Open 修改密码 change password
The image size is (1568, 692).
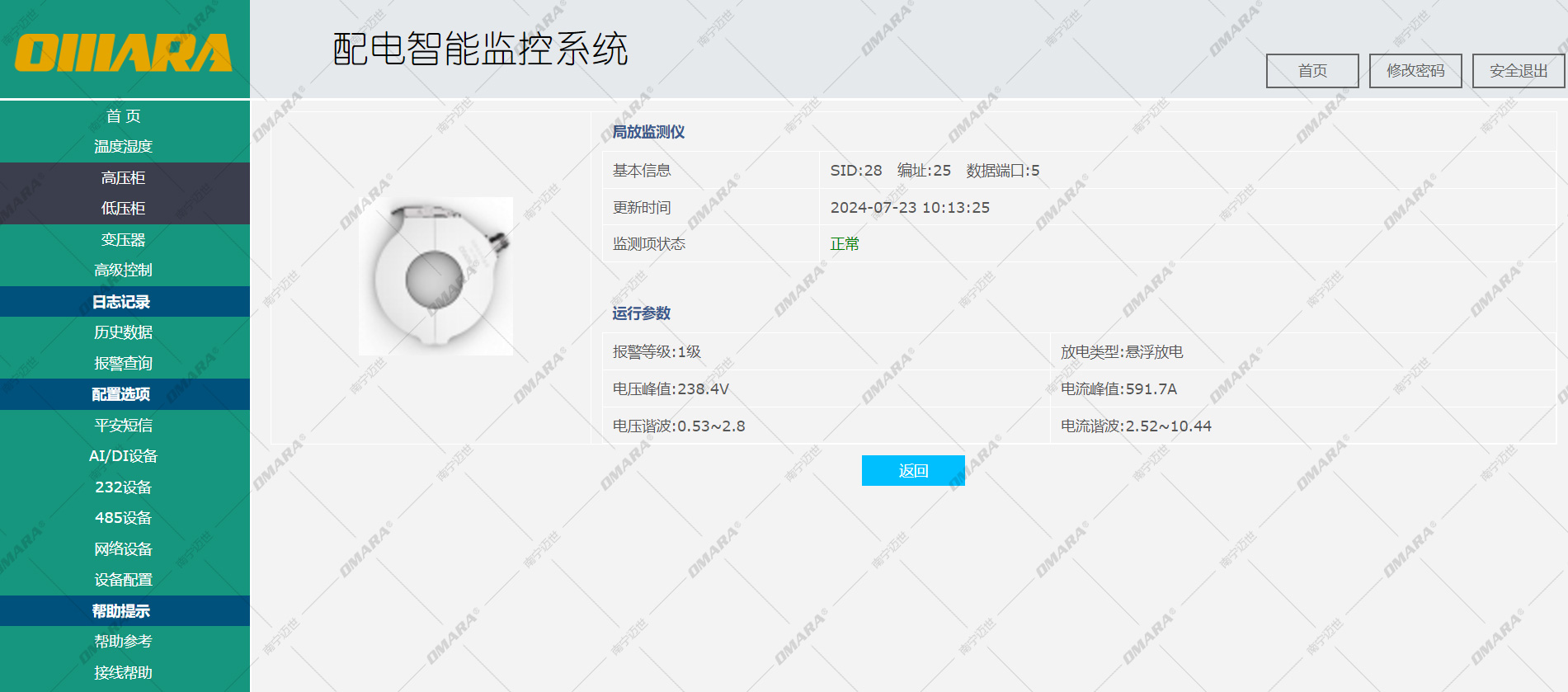1415,71
